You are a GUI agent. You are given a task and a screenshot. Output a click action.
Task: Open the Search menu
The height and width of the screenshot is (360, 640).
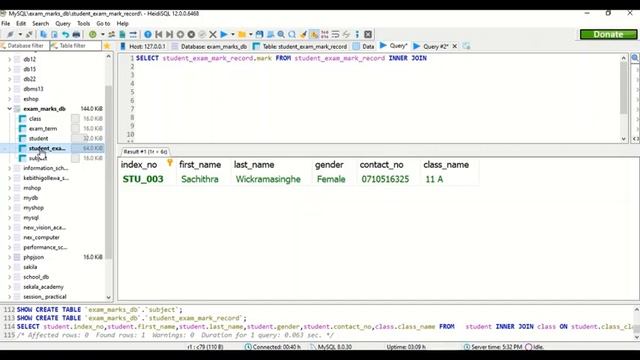coord(40,24)
